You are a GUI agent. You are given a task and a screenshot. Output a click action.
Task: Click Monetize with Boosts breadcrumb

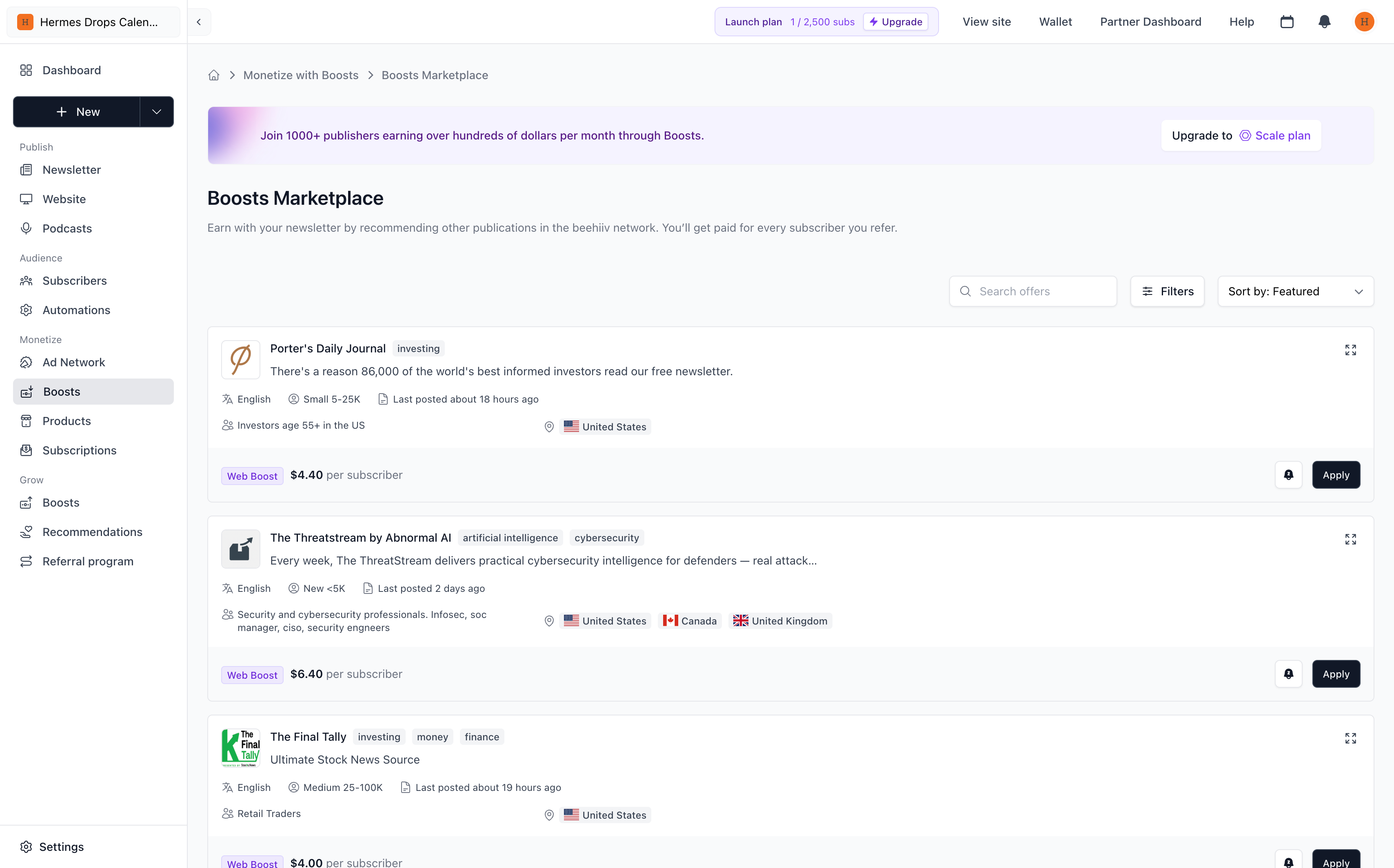(x=301, y=75)
